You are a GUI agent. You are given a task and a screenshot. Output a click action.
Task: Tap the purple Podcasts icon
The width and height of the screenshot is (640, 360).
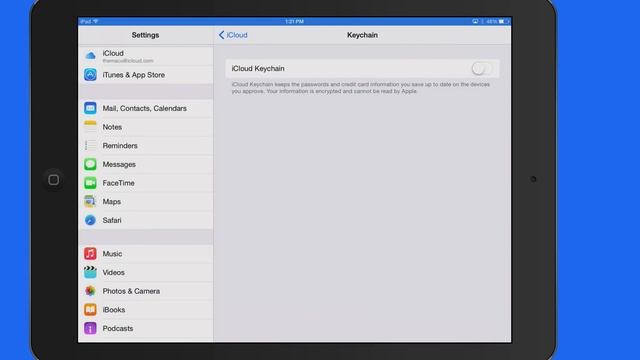click(x=90, y=328)
